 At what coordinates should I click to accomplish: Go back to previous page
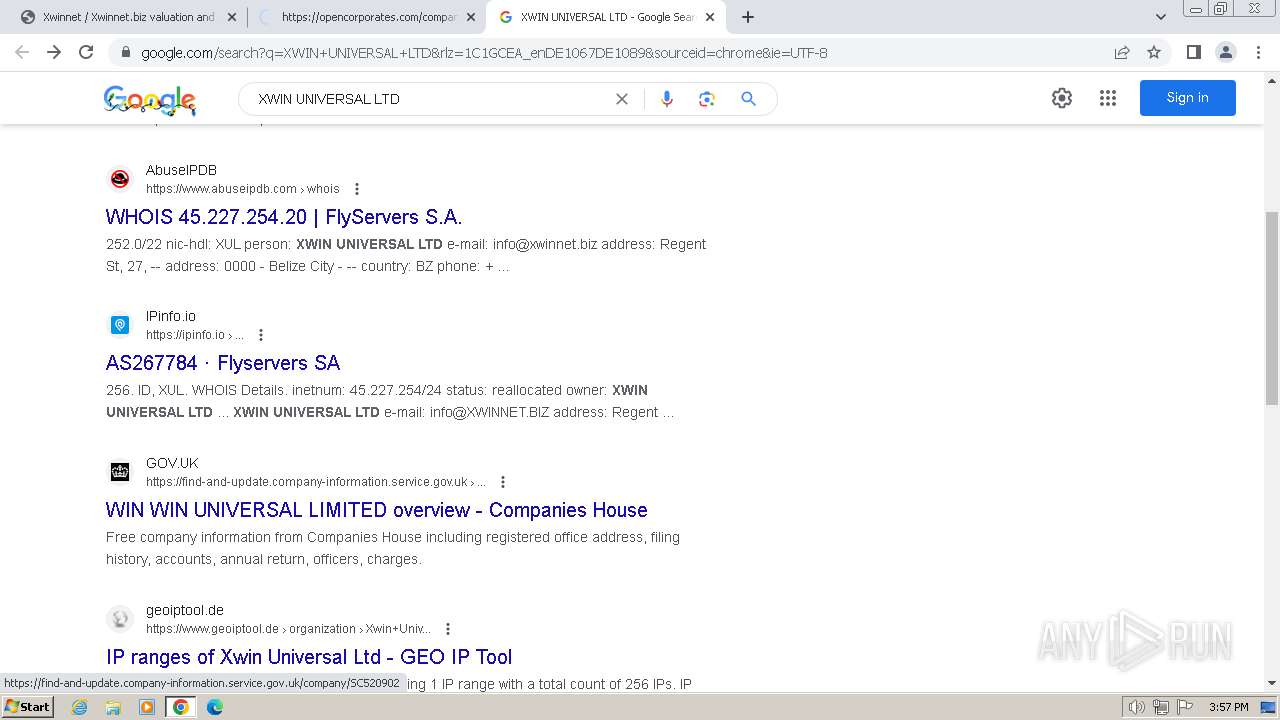click(x=22, y=52)
